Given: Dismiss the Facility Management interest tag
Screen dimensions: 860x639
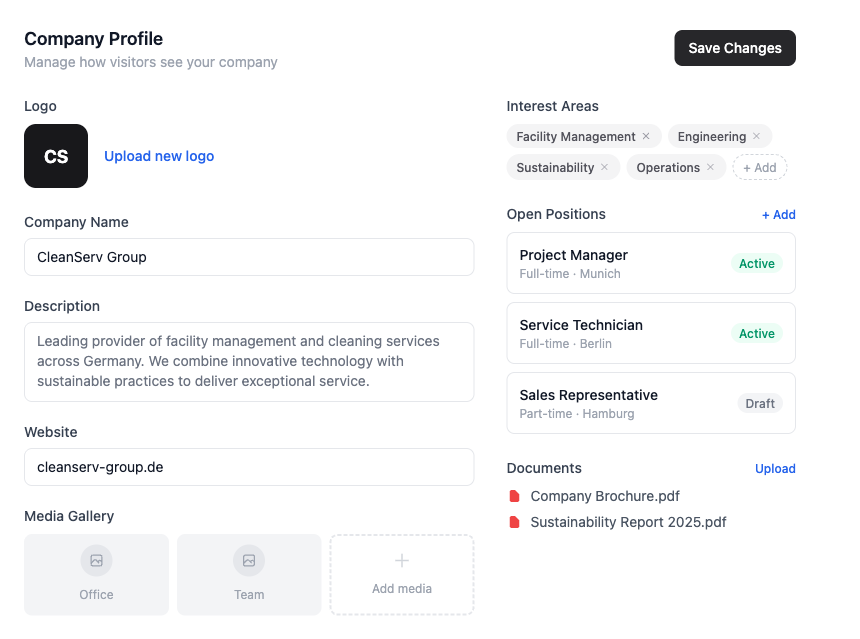Looking at the screenshot, I should tap(647, 136).
